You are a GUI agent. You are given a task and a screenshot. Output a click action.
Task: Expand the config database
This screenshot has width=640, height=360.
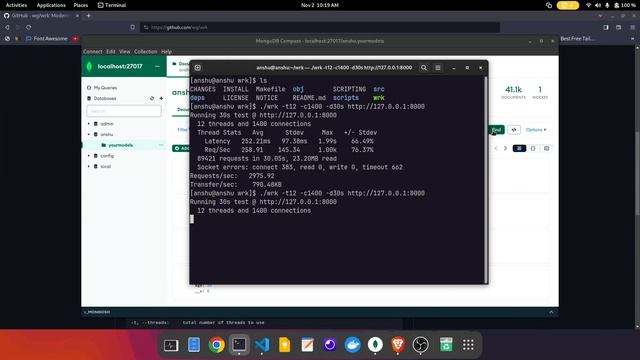89,156
